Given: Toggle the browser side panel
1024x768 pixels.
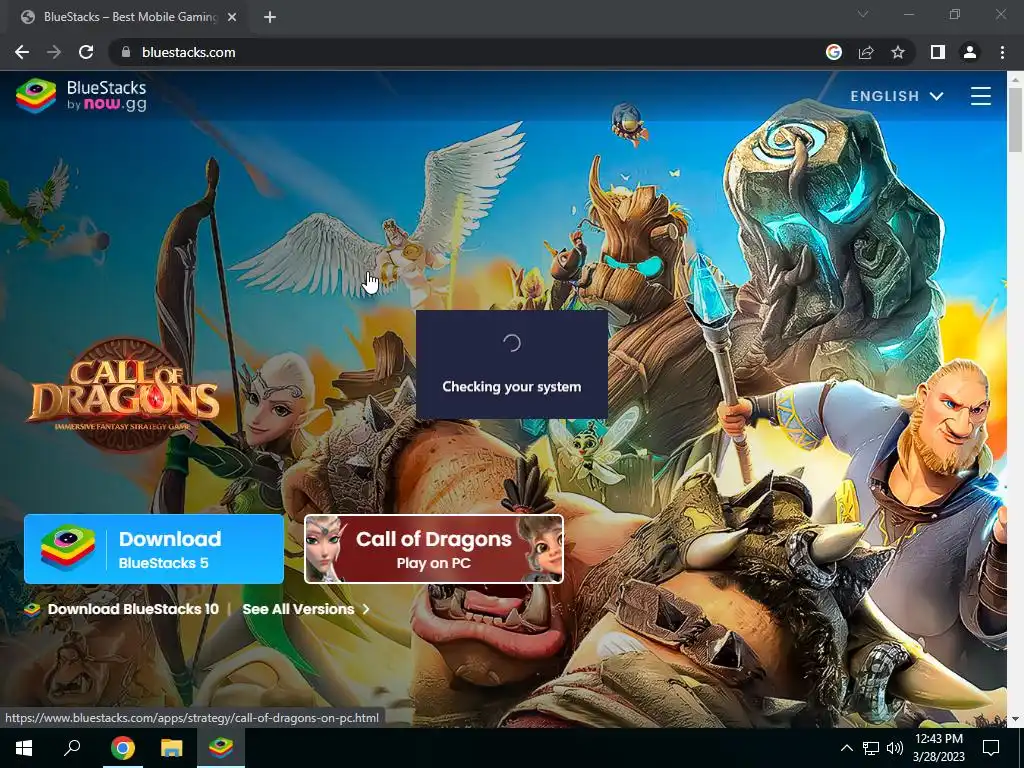Looking at the screenshot, I should pos(938,52).
